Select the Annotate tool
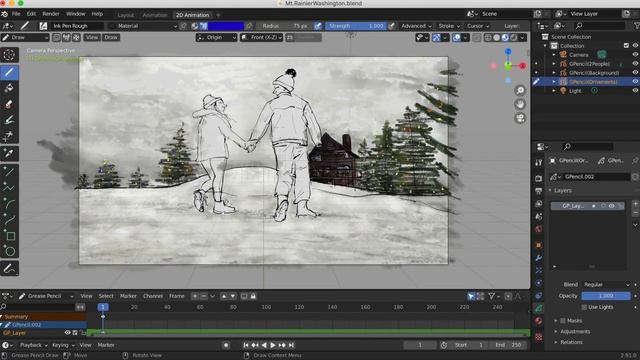Screen dimensions: 640x360 [9, 269]
